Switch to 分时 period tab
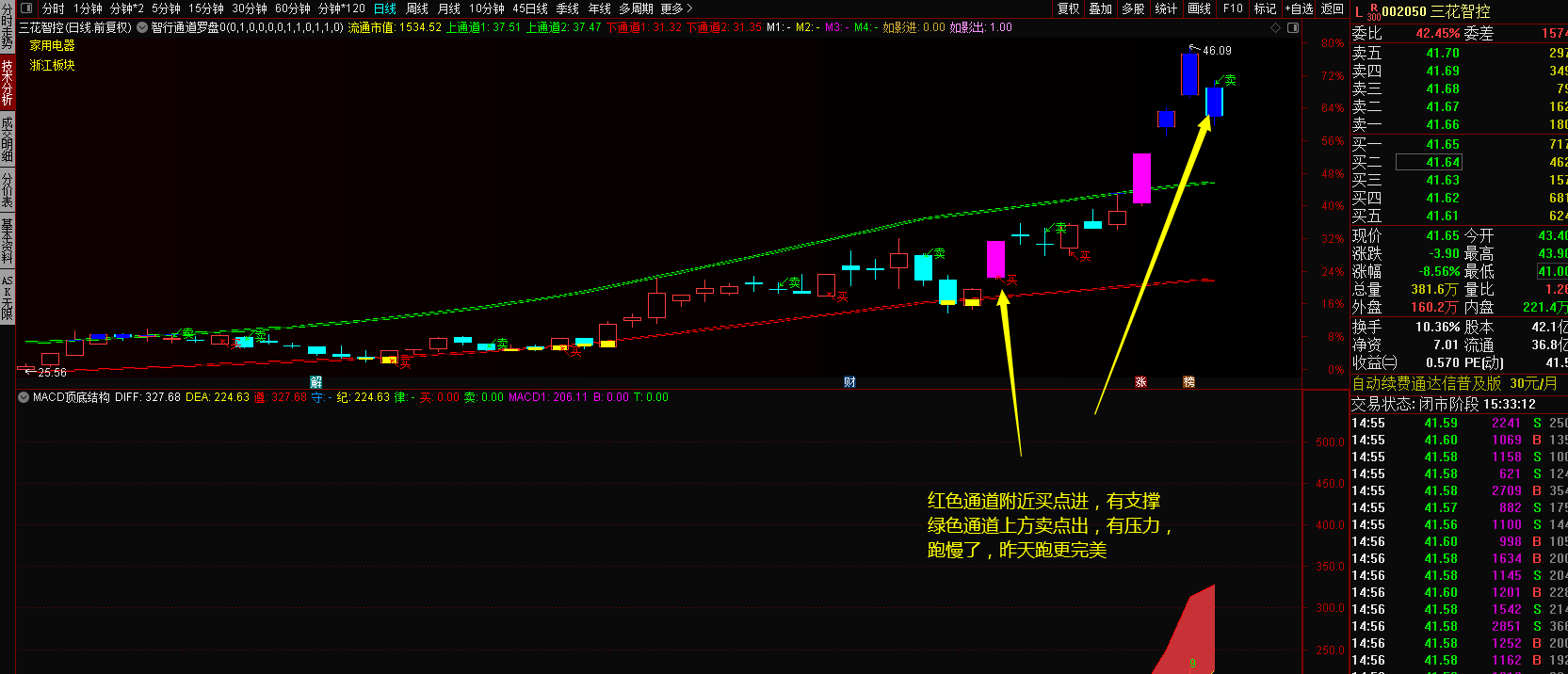This screenshot has height=674, width=1568. [54, 8]
